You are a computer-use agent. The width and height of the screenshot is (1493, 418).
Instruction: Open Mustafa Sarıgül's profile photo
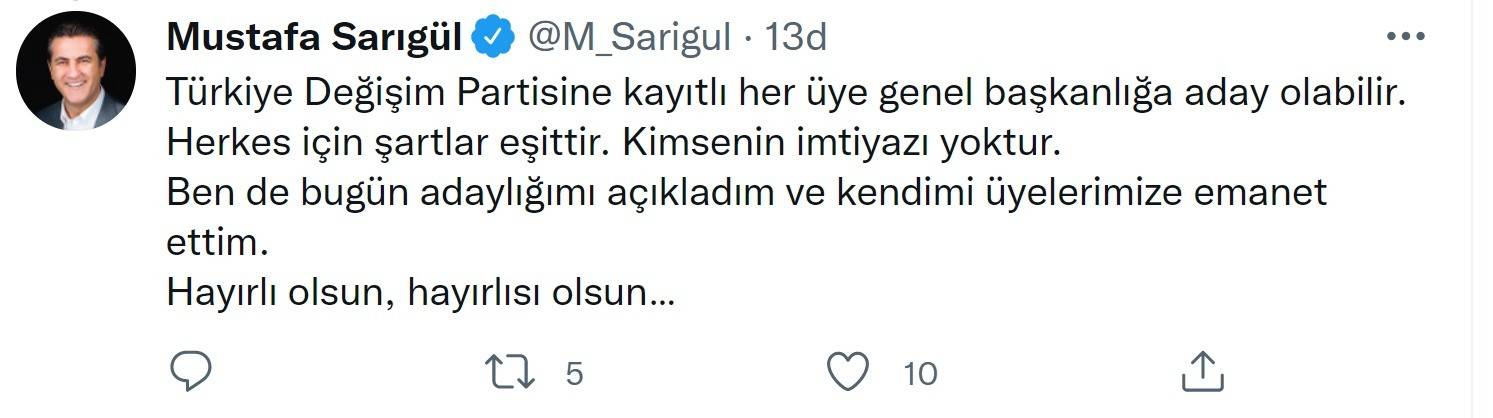pyautogui.click(x=76, y=71)
